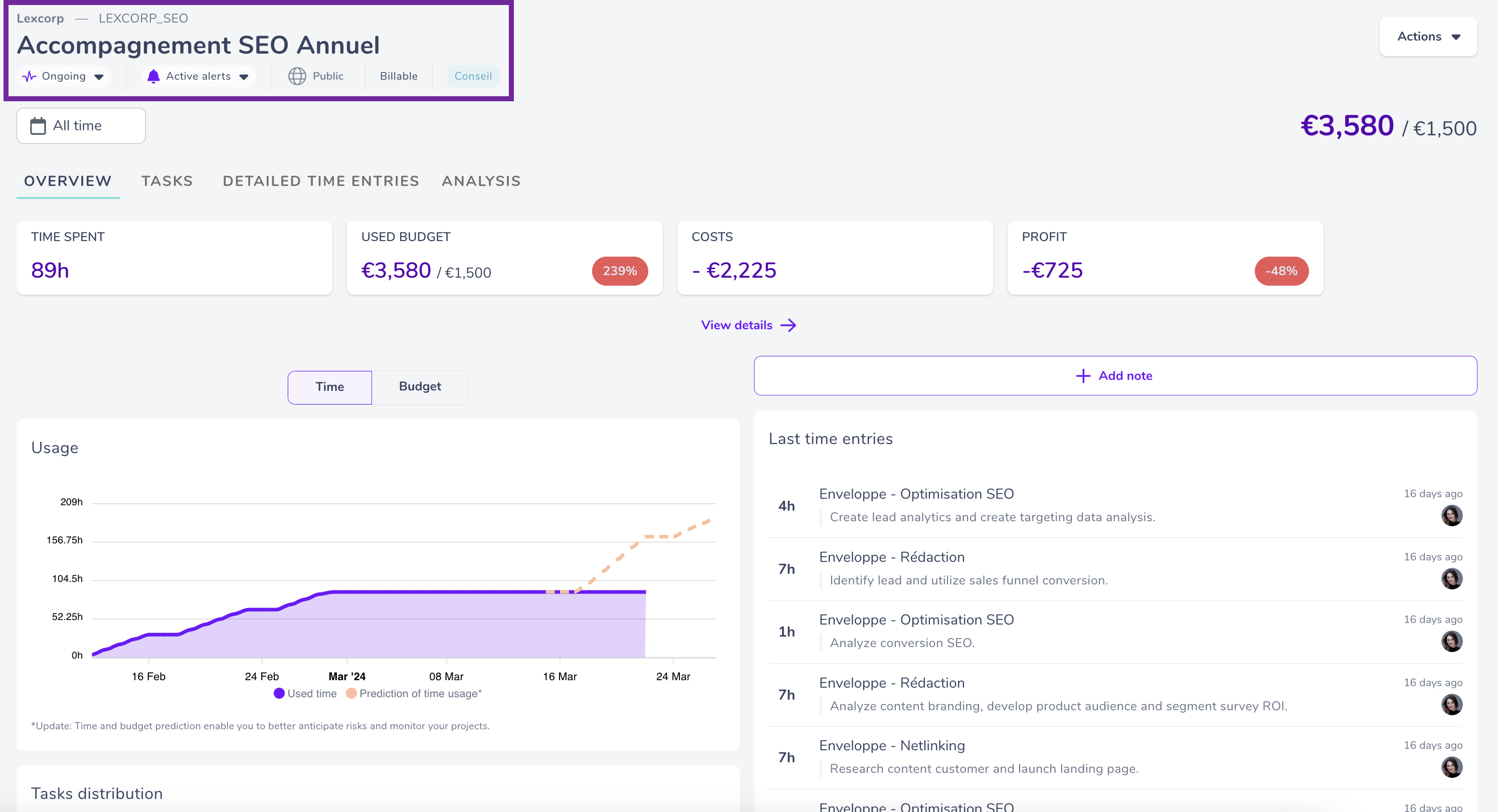Switch chart to Time view

(x=330, y=387)
